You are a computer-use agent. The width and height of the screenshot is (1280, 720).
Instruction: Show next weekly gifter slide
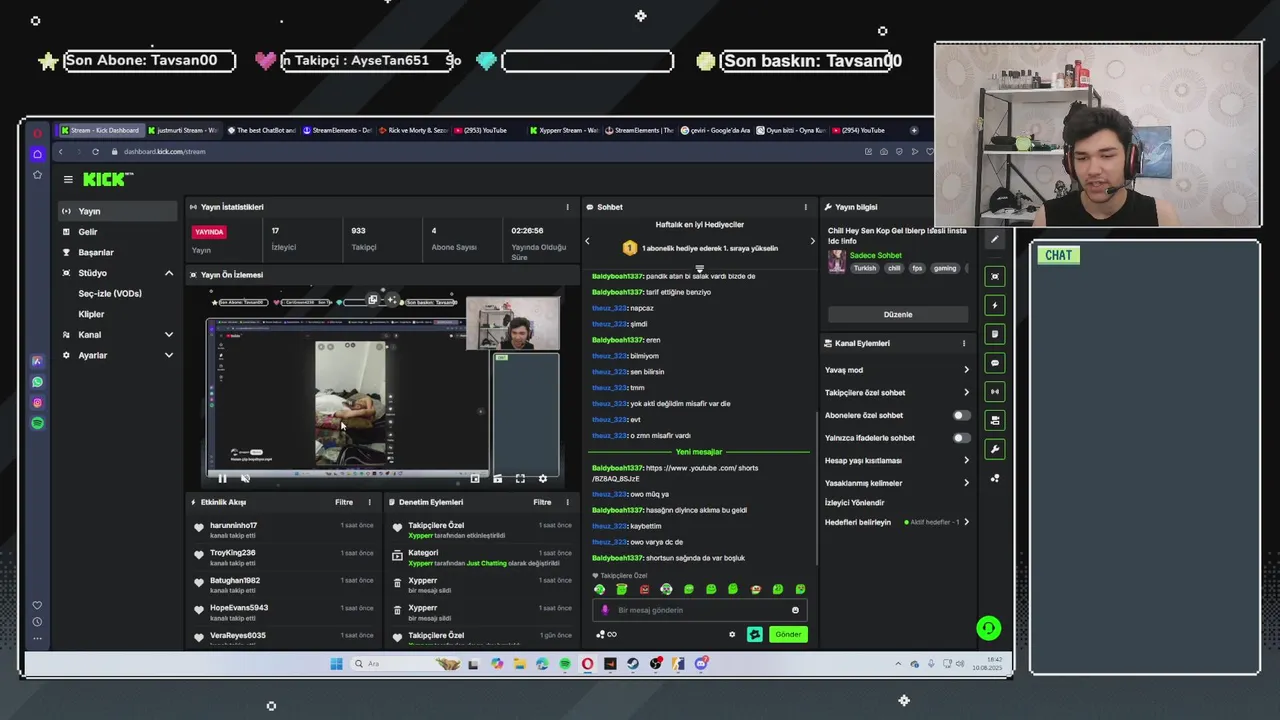(x=812, y=241)
